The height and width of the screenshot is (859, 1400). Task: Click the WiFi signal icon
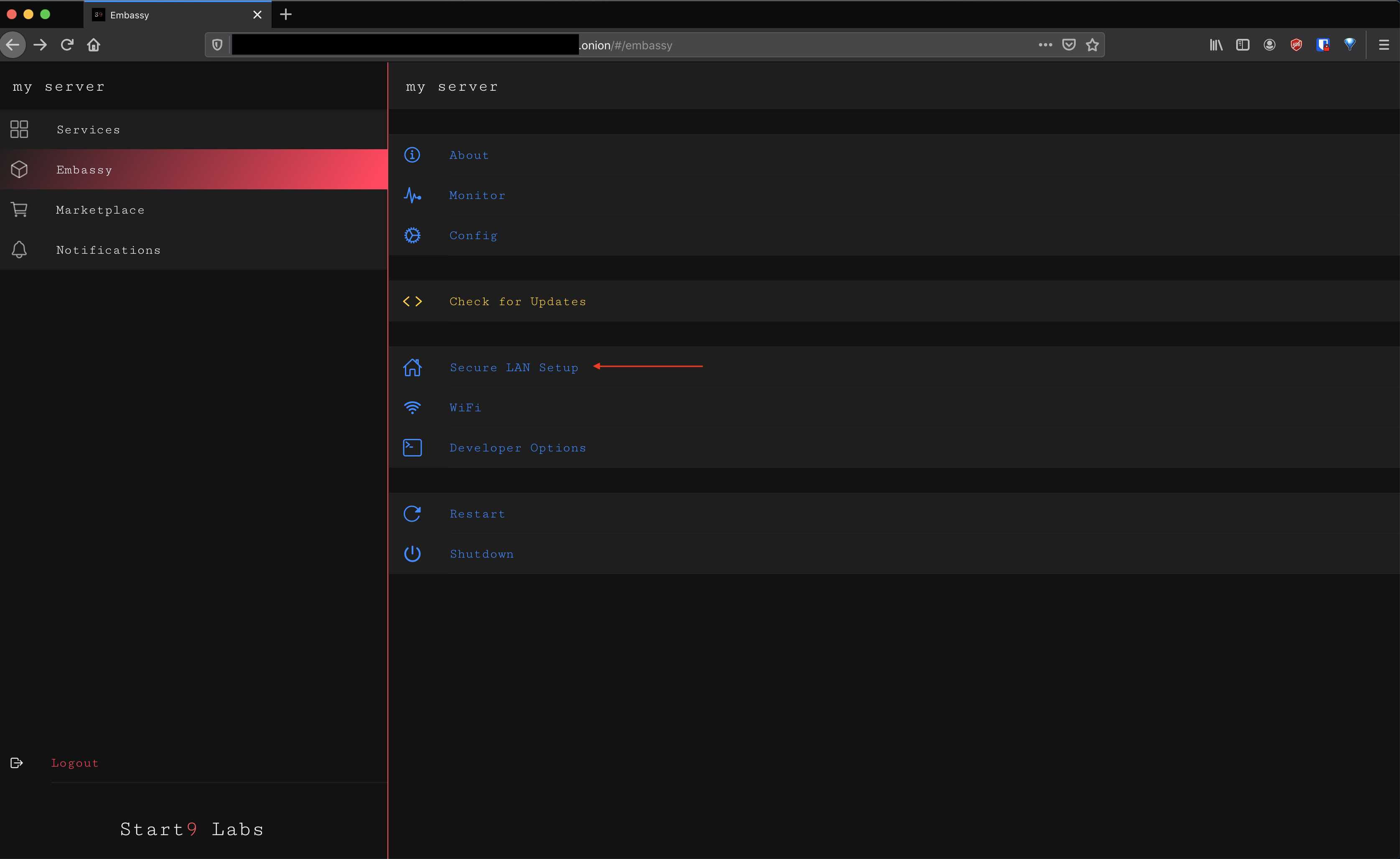412,408
